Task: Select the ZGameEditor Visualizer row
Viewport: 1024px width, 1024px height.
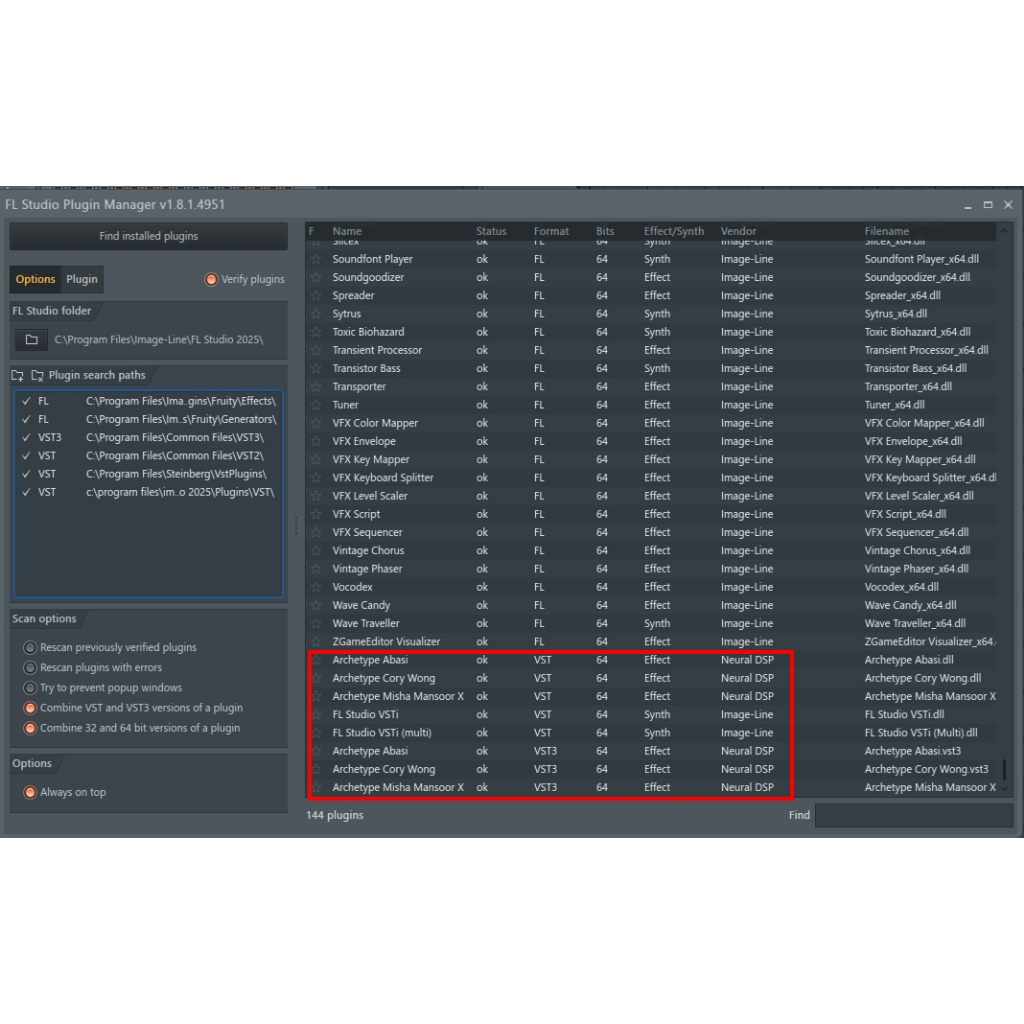Action: [651, 642]
